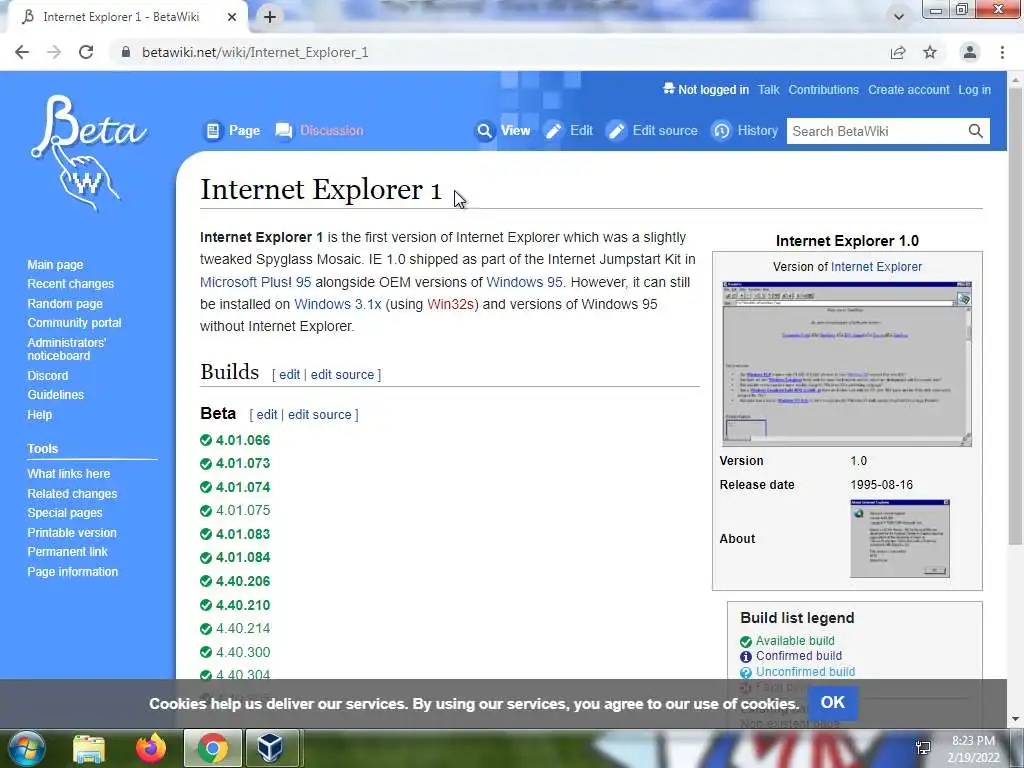The height and width of the screenshot is (768, 1024).
Task: Click What links here
Action: click(x=69, y=473)
